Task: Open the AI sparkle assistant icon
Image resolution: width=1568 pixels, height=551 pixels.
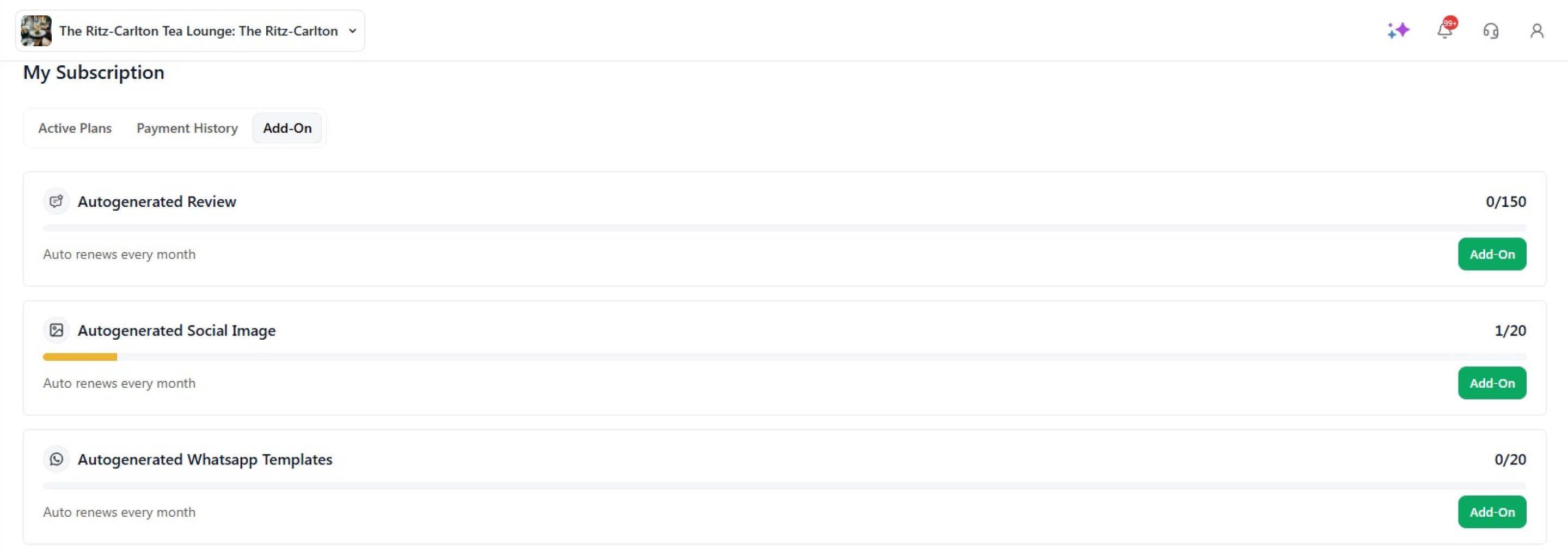Action: 1398,30
